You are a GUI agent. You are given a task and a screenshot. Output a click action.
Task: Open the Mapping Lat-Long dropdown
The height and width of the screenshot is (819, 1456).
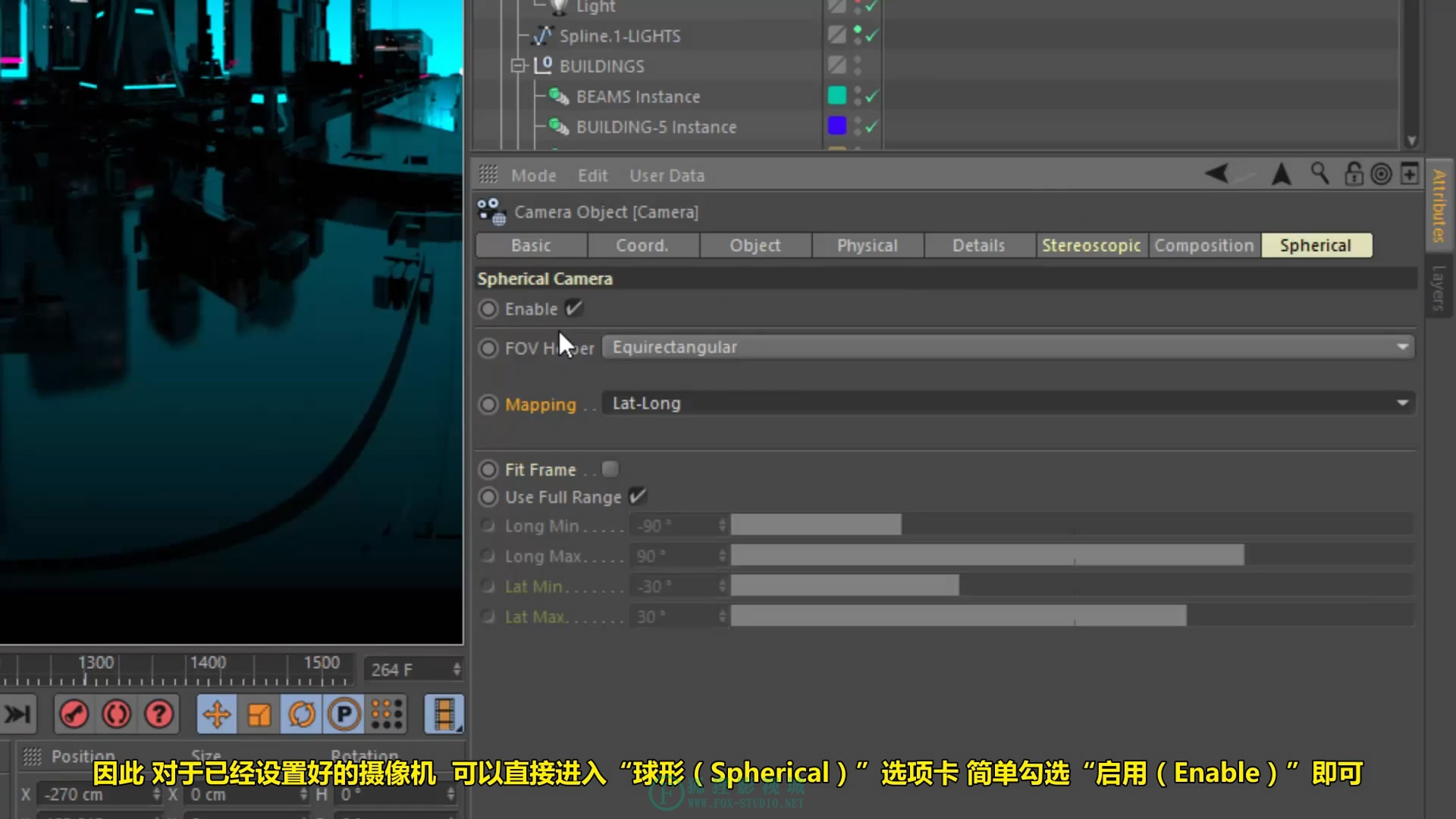[x=1009, y=403]
